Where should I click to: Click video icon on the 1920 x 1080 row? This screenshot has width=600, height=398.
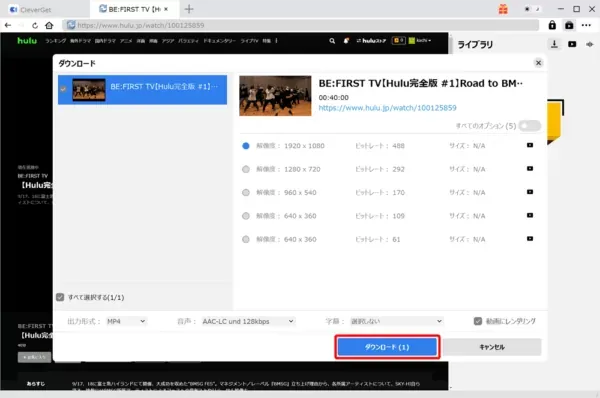point(530,145)
